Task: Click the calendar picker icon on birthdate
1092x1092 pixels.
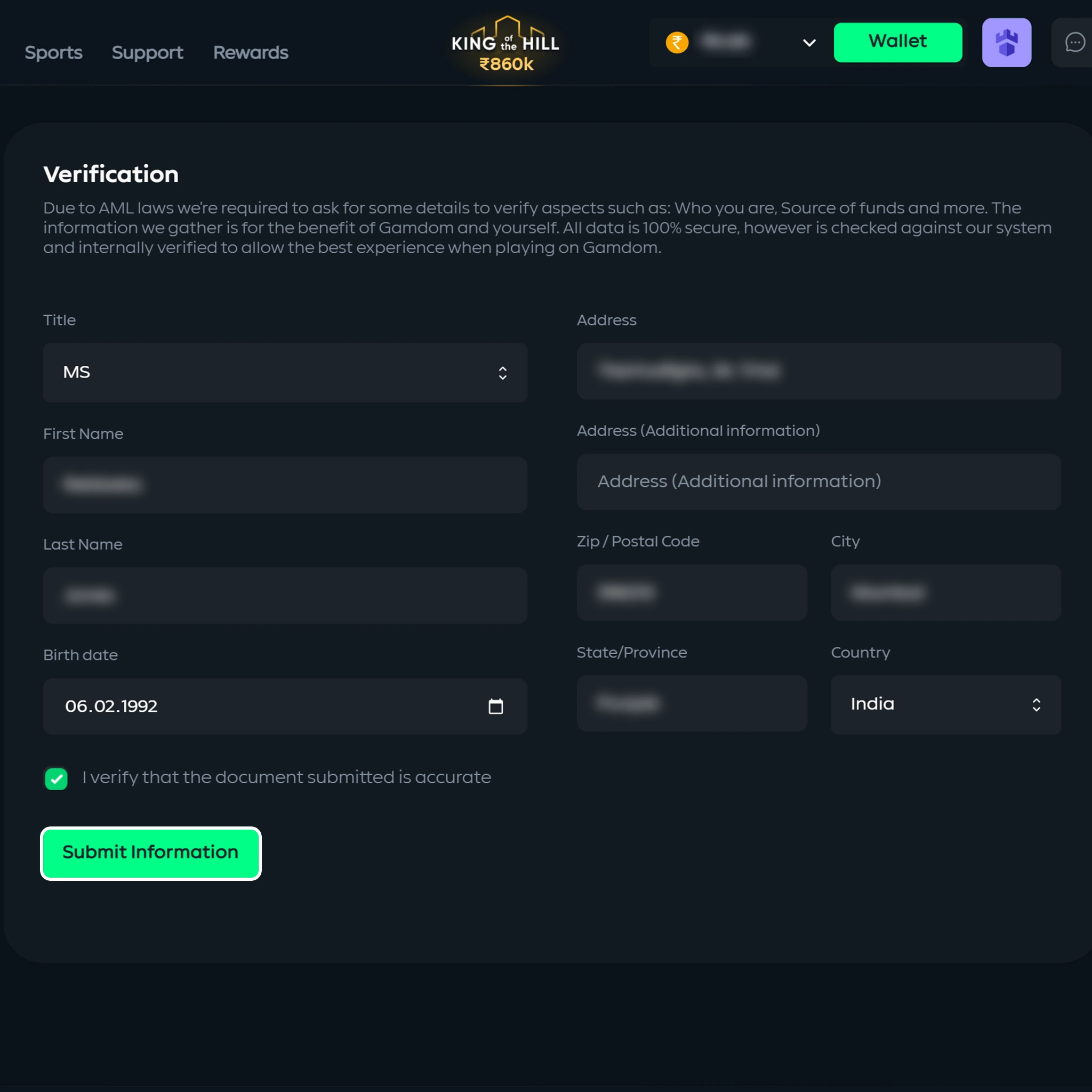Action: pyautogui.click(x=496, y=705)
